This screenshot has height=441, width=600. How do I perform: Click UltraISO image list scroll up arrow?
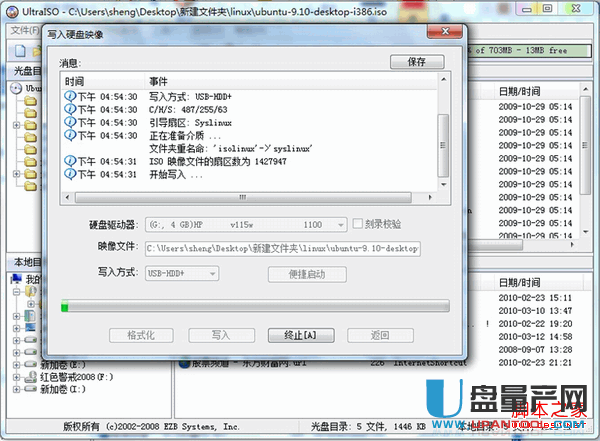(x=585, y=90)
